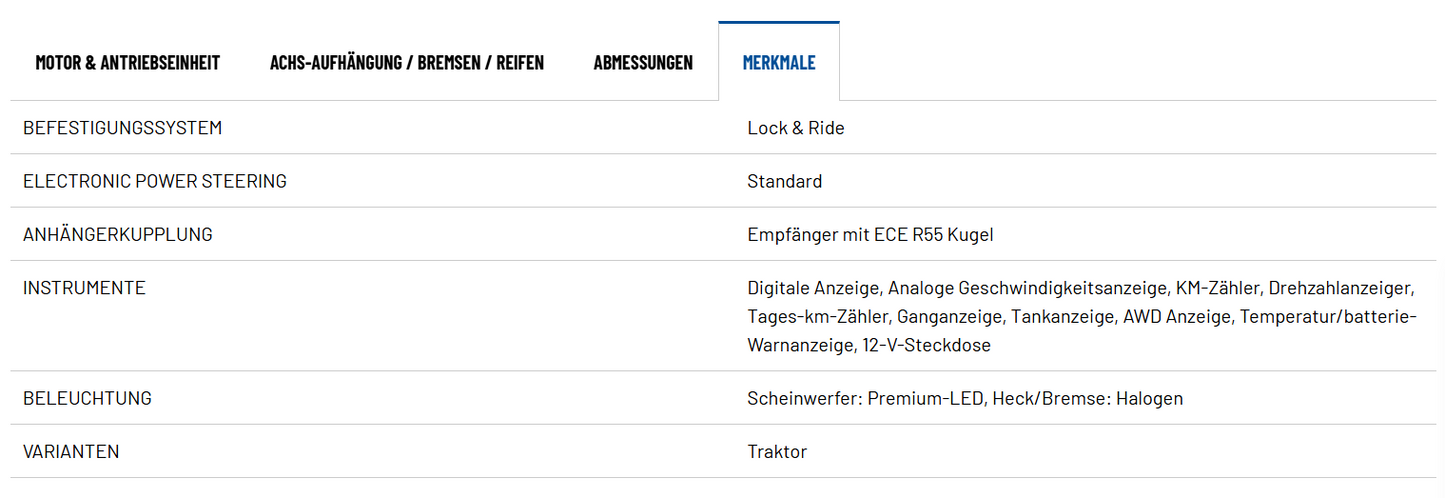Select the Tages-km-Zähler text

tap(817, 317)
